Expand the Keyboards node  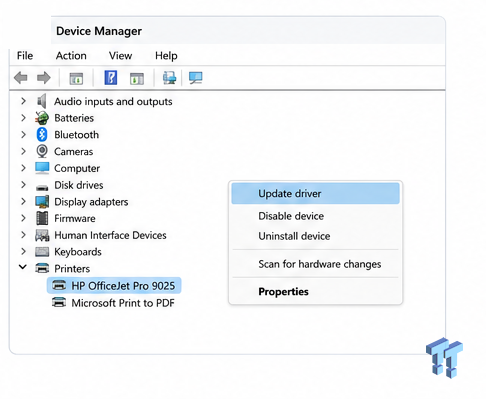[23, 251]
